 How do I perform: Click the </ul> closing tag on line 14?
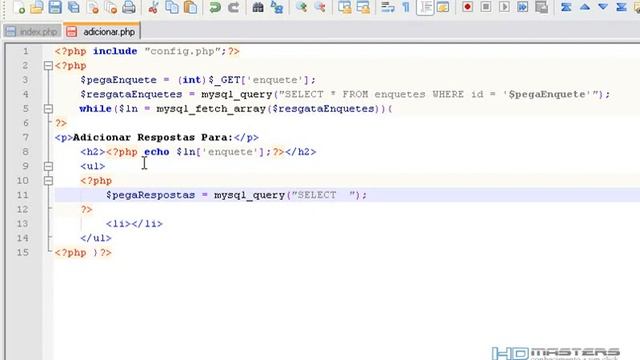(x=96, y=238)
